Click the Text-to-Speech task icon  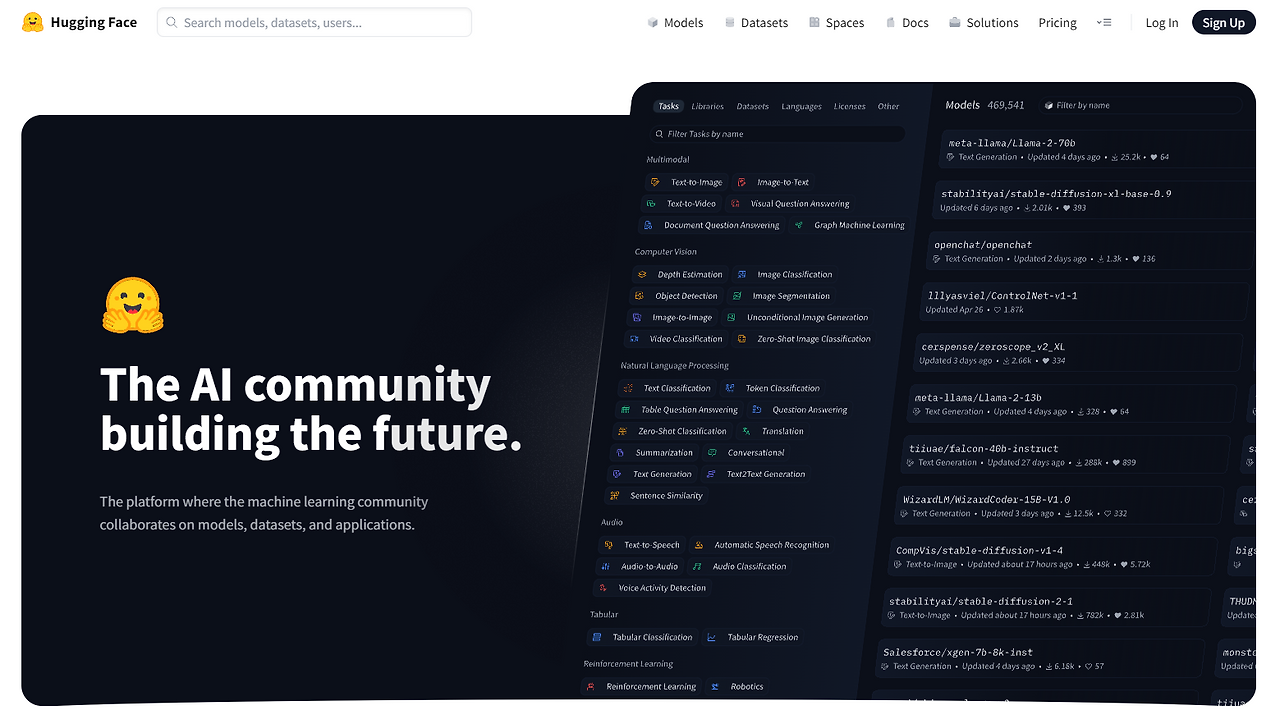609,545
